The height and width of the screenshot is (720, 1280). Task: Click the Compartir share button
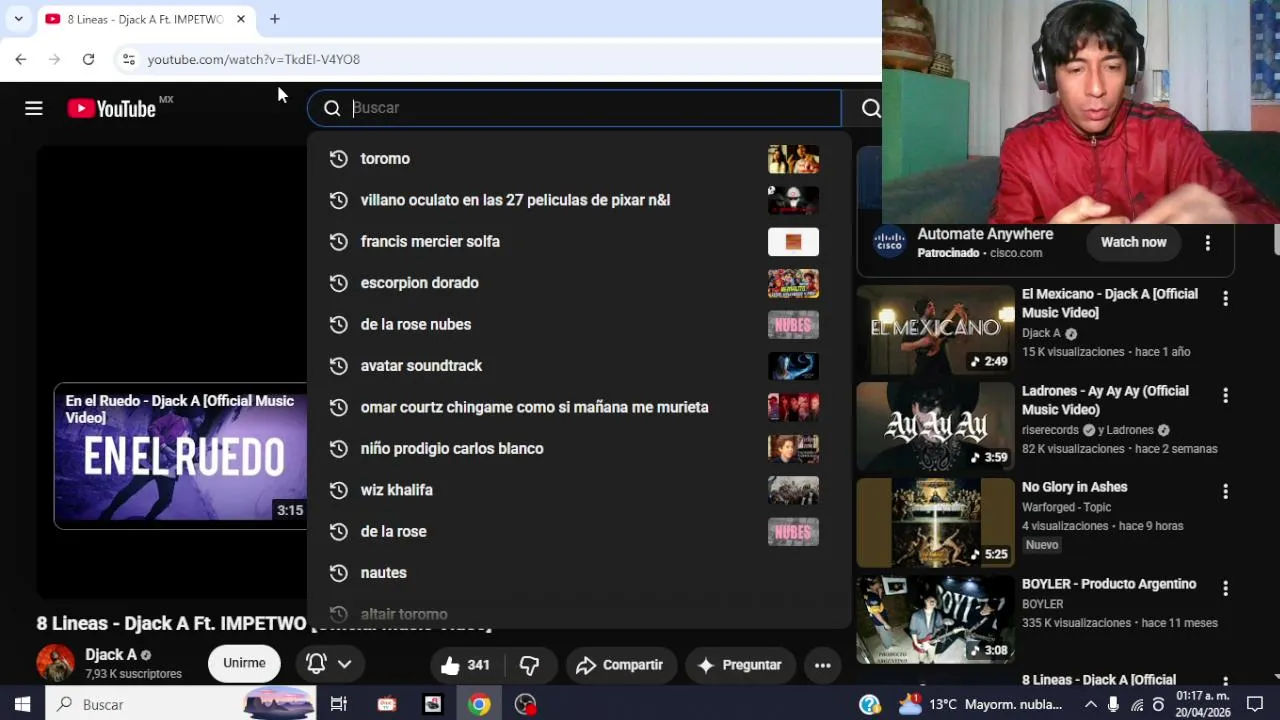[620, 665]
